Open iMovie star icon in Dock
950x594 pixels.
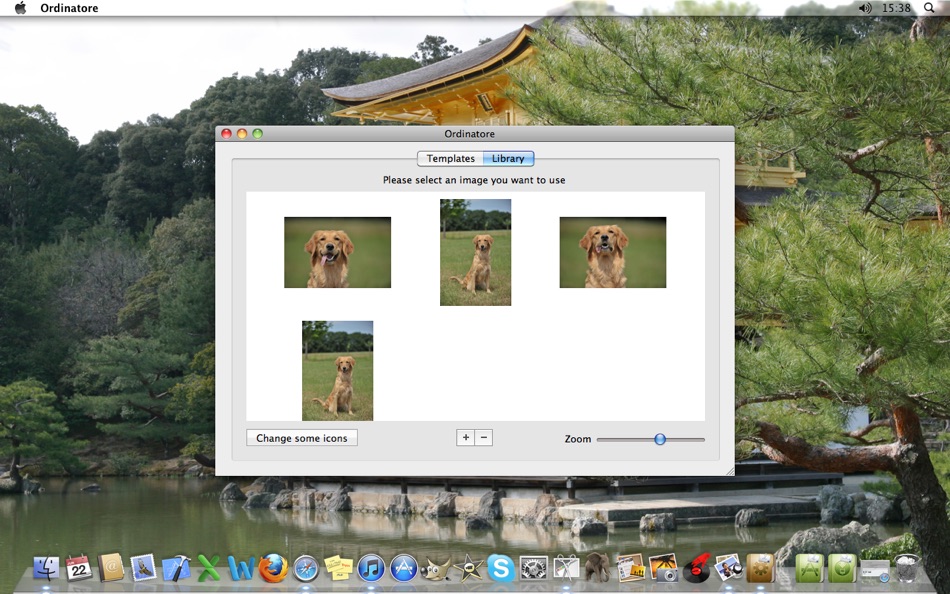[x=469, y=569]
